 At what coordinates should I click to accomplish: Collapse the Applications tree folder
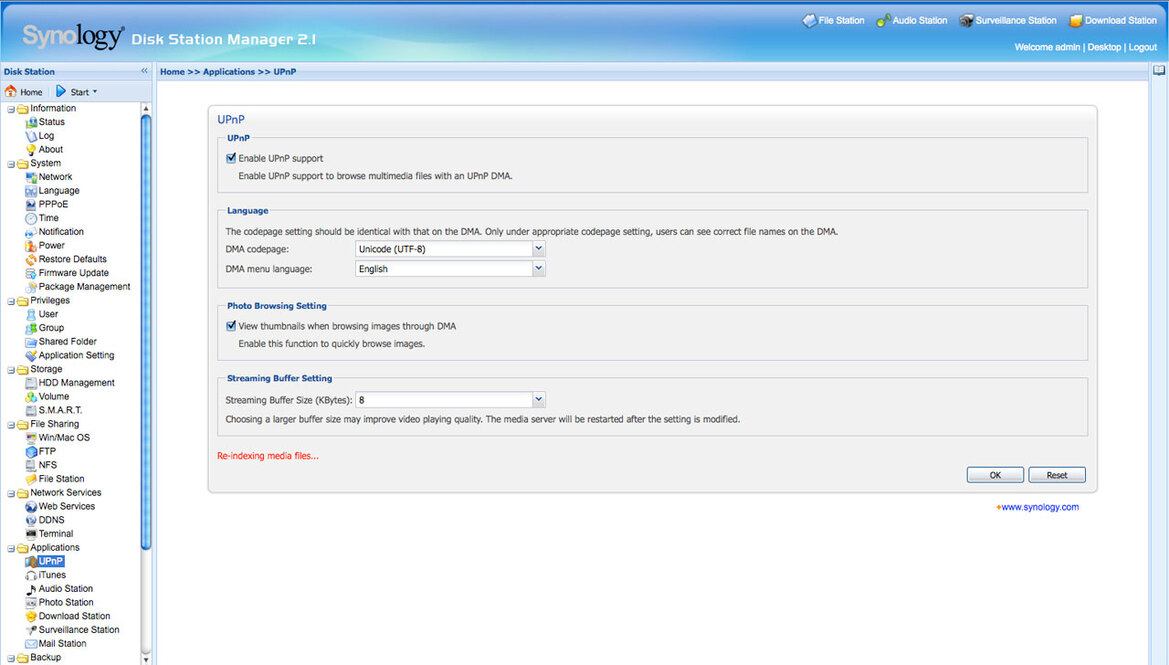11,548
